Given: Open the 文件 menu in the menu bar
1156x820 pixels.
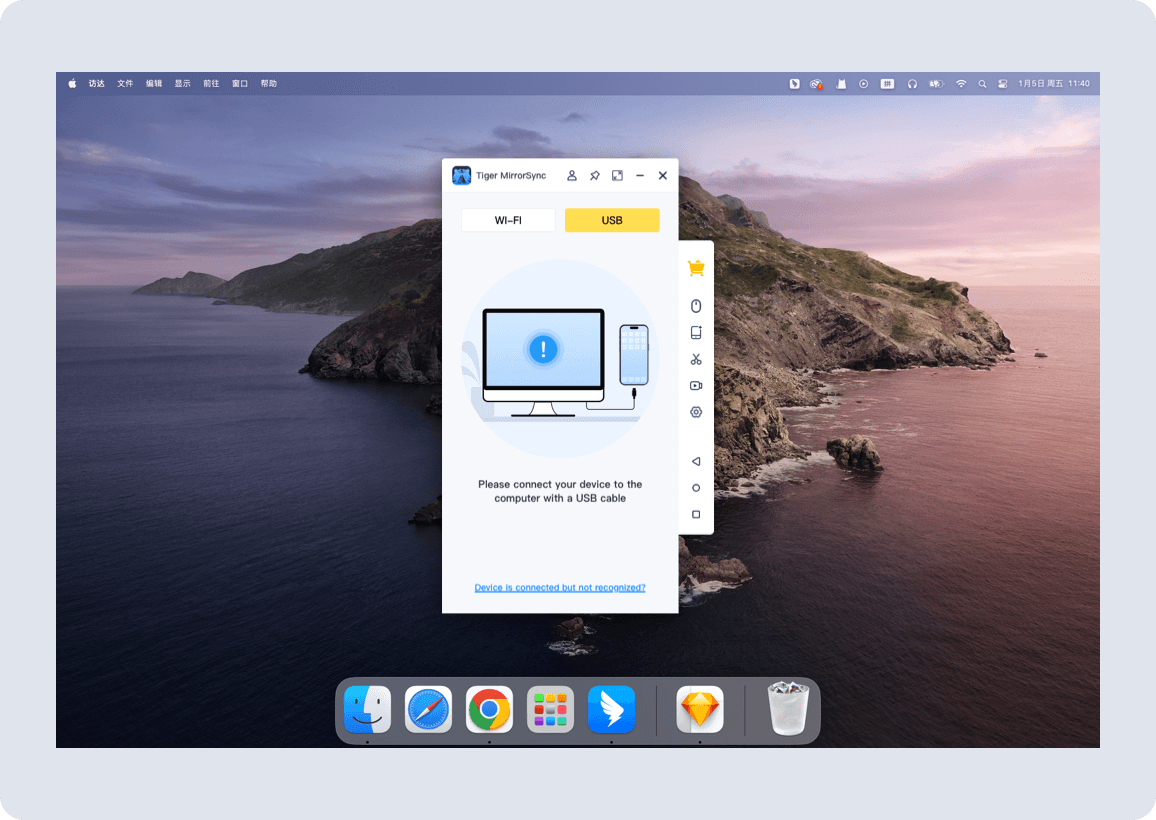Looking at the screenshot, I should pyautogui.click(x=125, y=84).
